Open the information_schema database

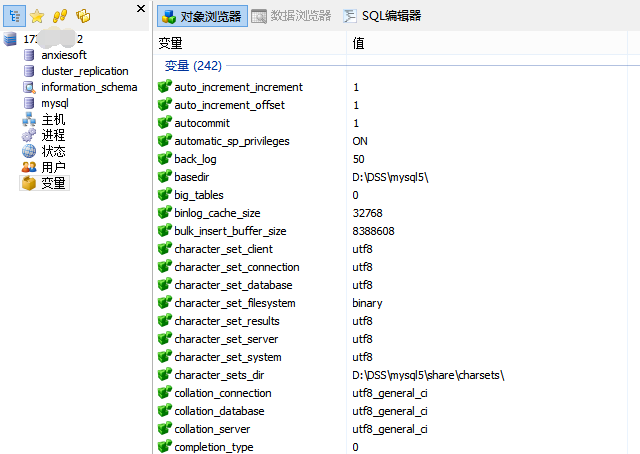click(89, 87)
